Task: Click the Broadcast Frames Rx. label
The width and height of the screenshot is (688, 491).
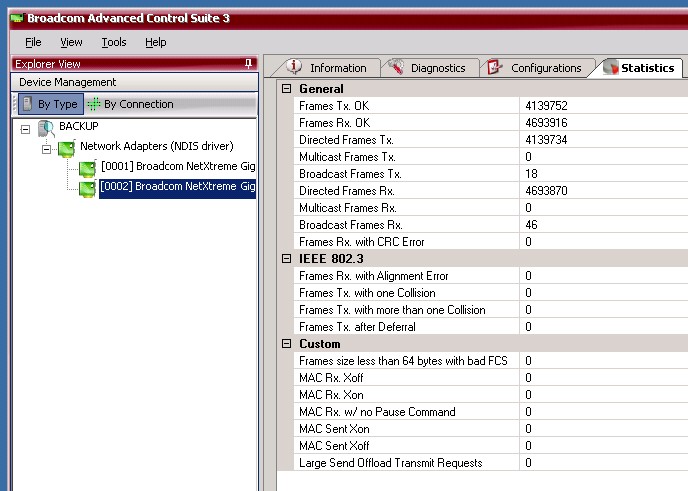Action: coord(351,225)
